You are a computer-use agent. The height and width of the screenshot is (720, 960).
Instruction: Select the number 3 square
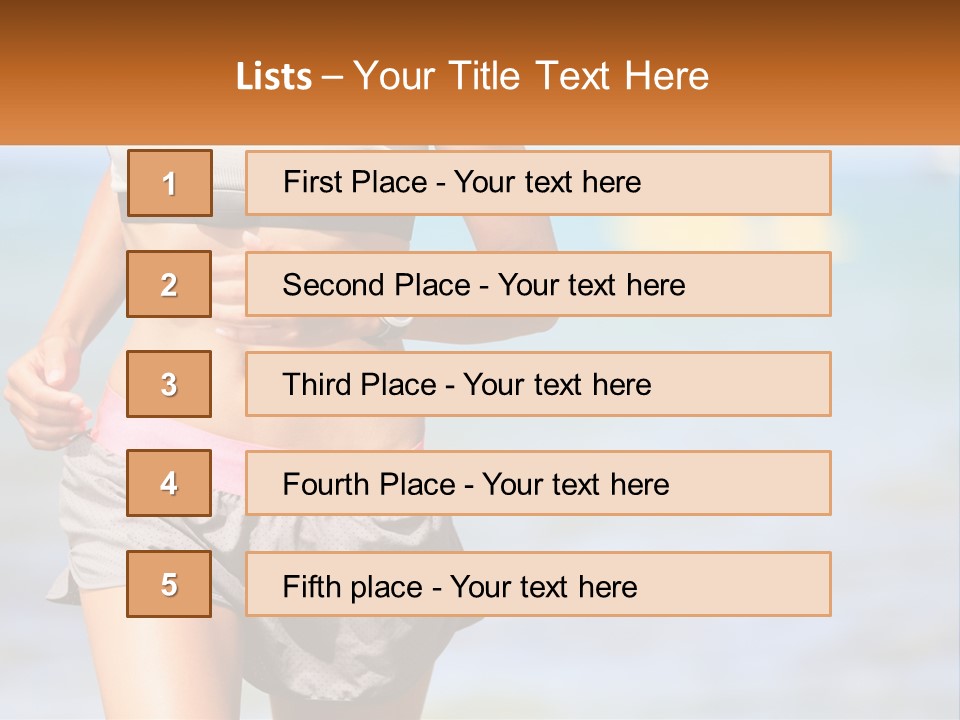[169, 384]
